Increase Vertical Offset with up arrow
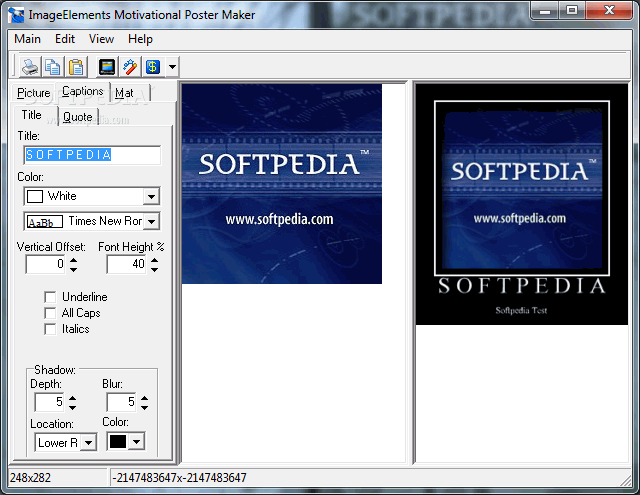This screenshot has width=640, height=495. 73,260
